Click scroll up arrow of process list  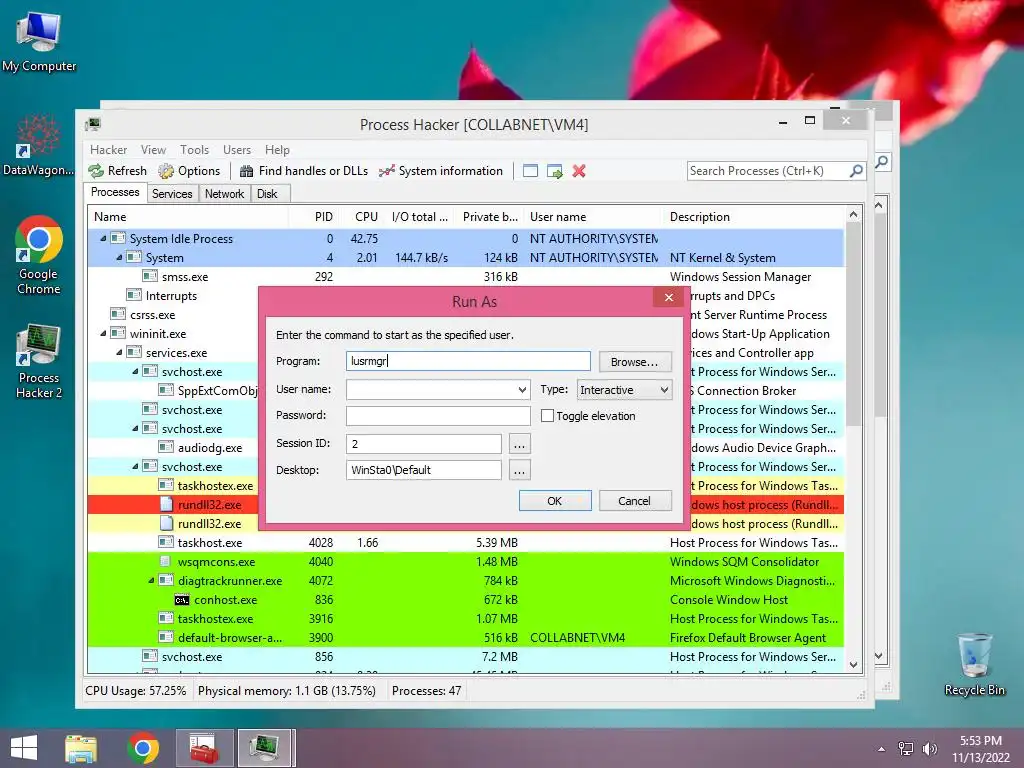[854, 215]
